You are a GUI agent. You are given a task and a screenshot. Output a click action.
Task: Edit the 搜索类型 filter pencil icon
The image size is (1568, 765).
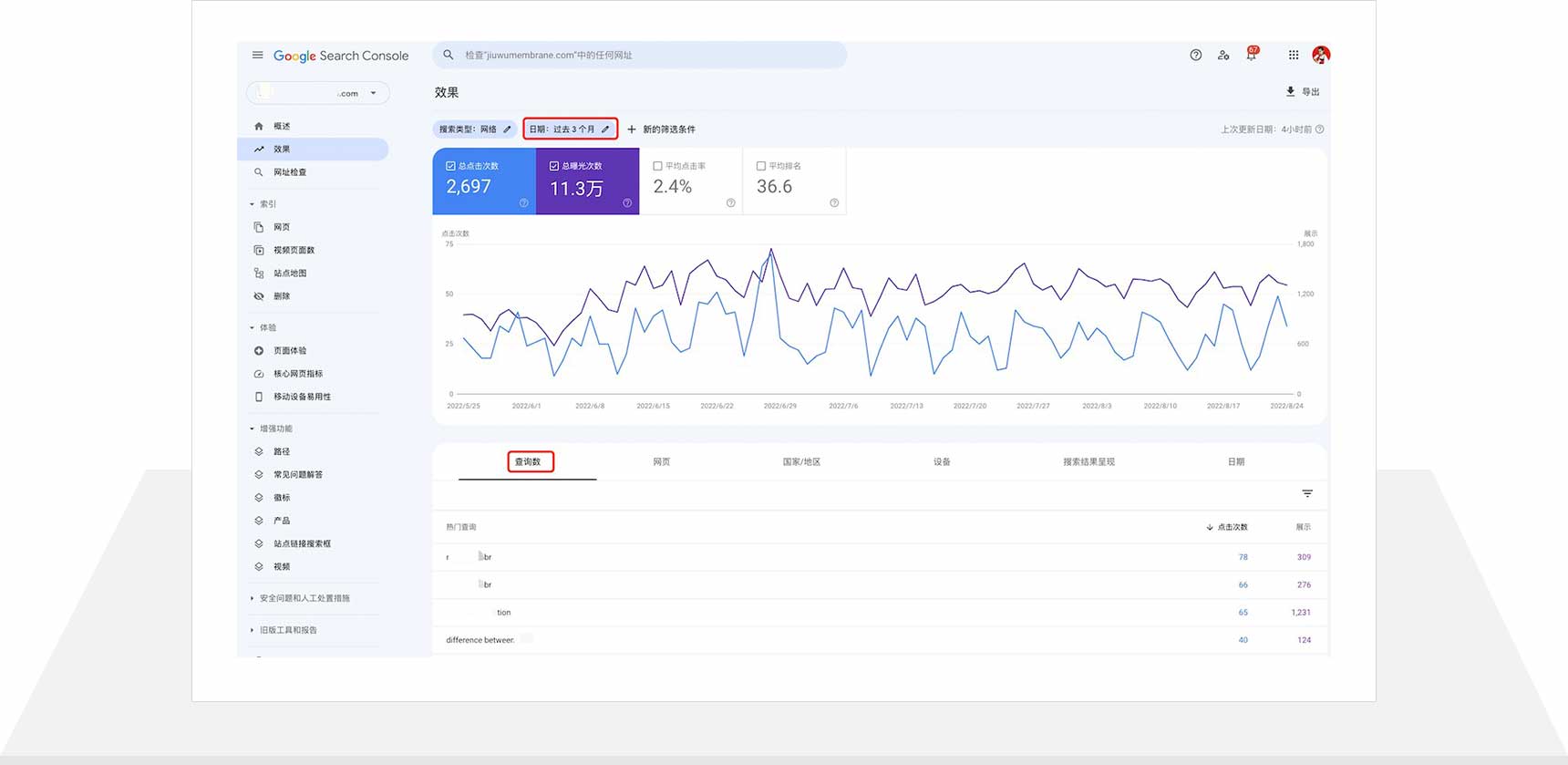tap(508, 129)
